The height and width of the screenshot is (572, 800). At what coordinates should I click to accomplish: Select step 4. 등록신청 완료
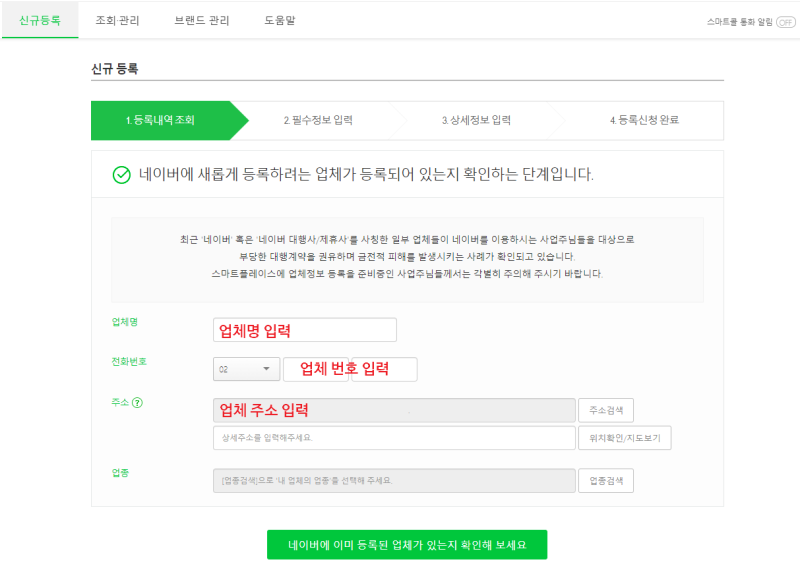644,120
